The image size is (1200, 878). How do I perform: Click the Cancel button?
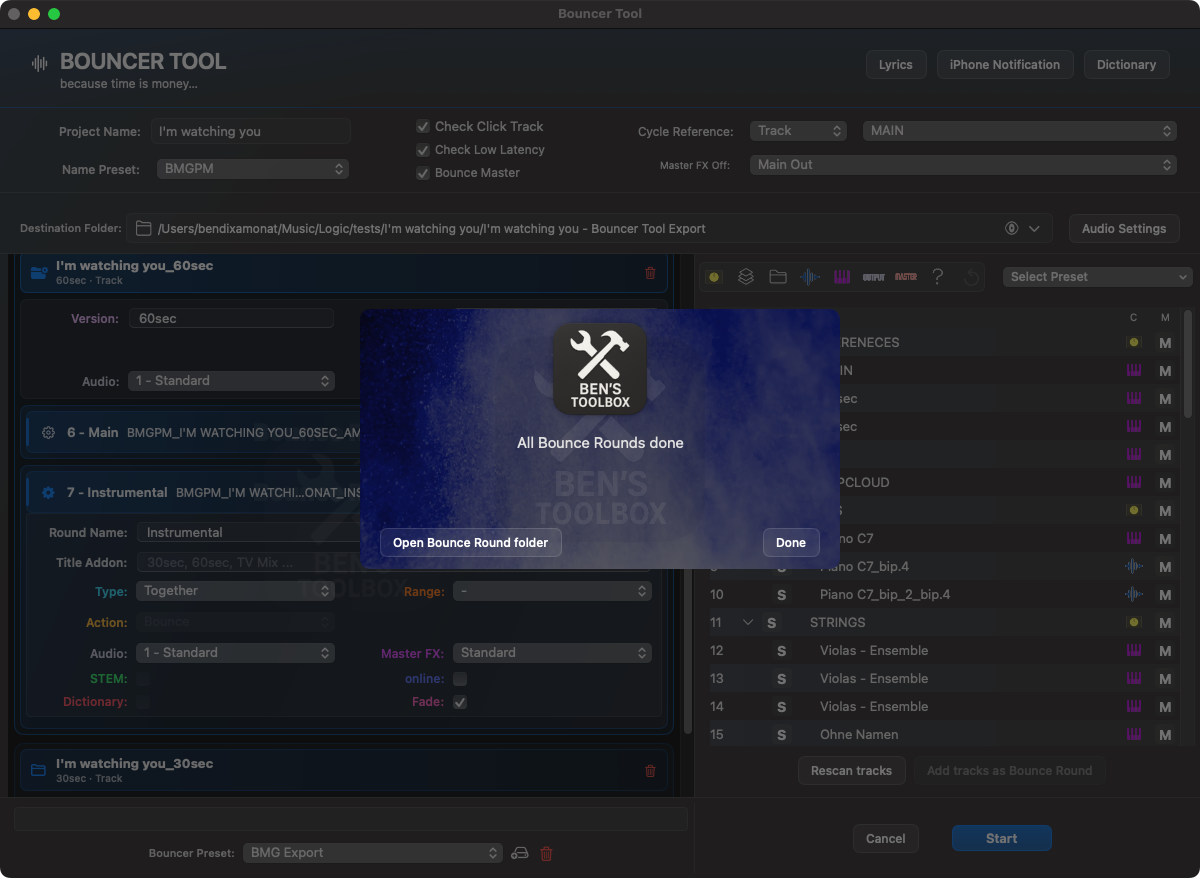(x=886, y=839)
